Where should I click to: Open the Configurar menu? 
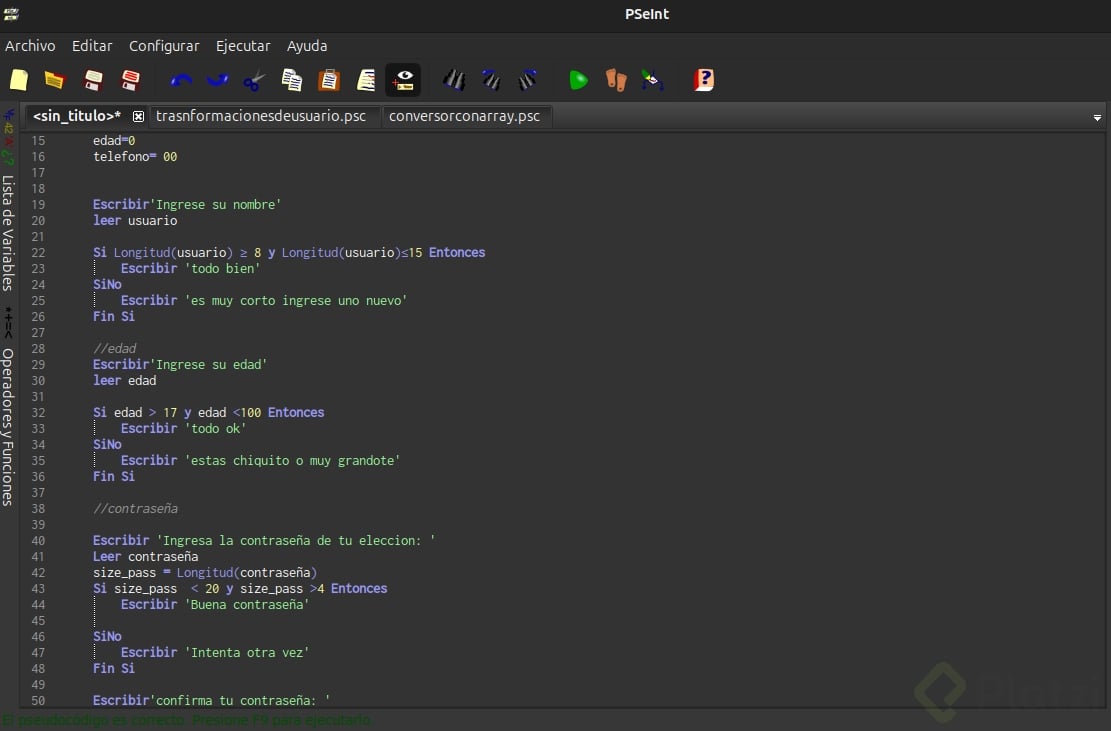point(164,46)
